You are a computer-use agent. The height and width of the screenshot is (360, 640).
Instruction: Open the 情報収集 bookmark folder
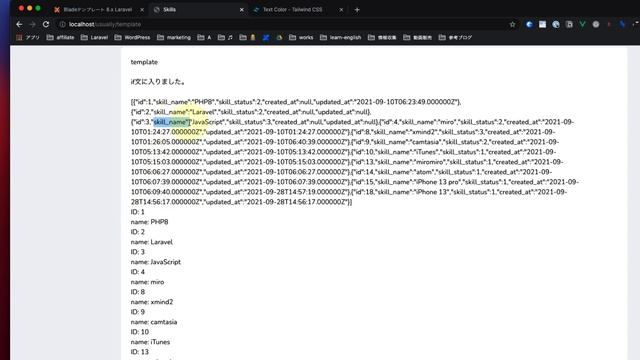point(382,38)
